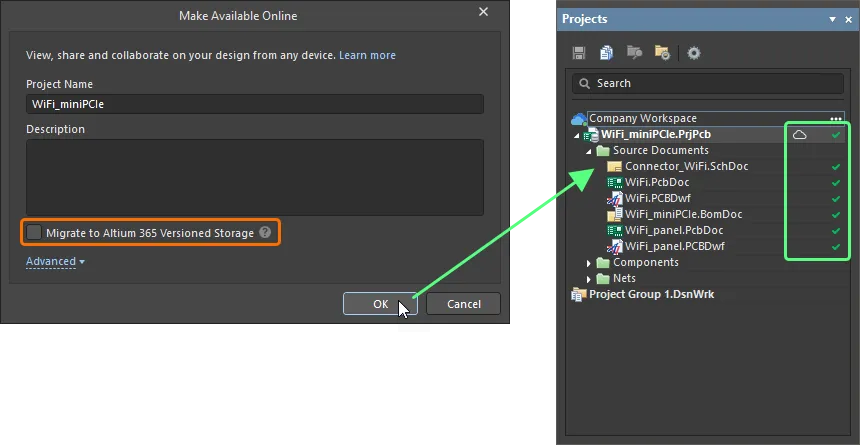The height and width of the screenshot is (445, 860).
Task: Click the WiFi_miniPCIe.BomDoc file icon
Action: pos(614,214)
